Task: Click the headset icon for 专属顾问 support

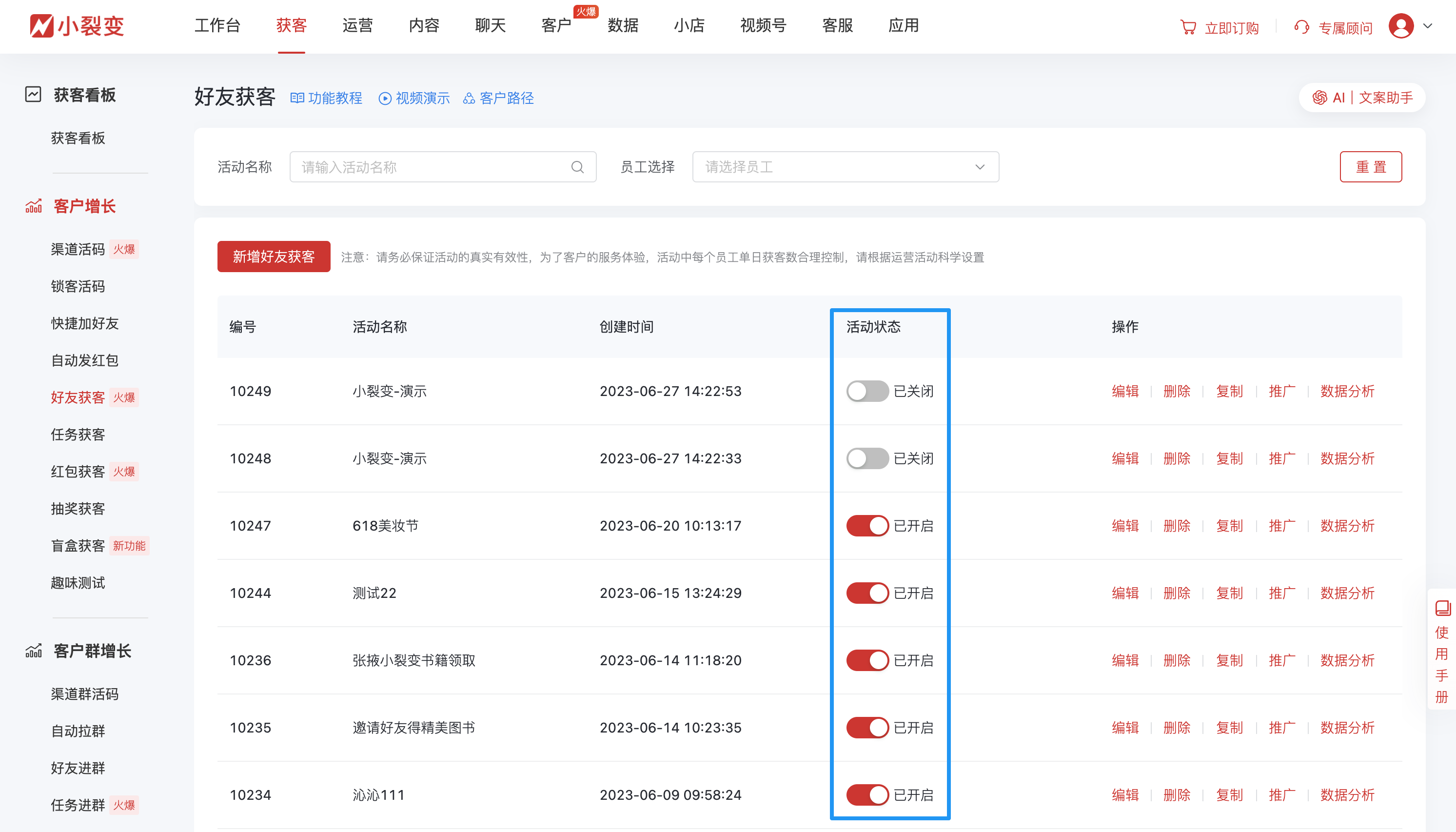Action: click(x=1301, y=27)
